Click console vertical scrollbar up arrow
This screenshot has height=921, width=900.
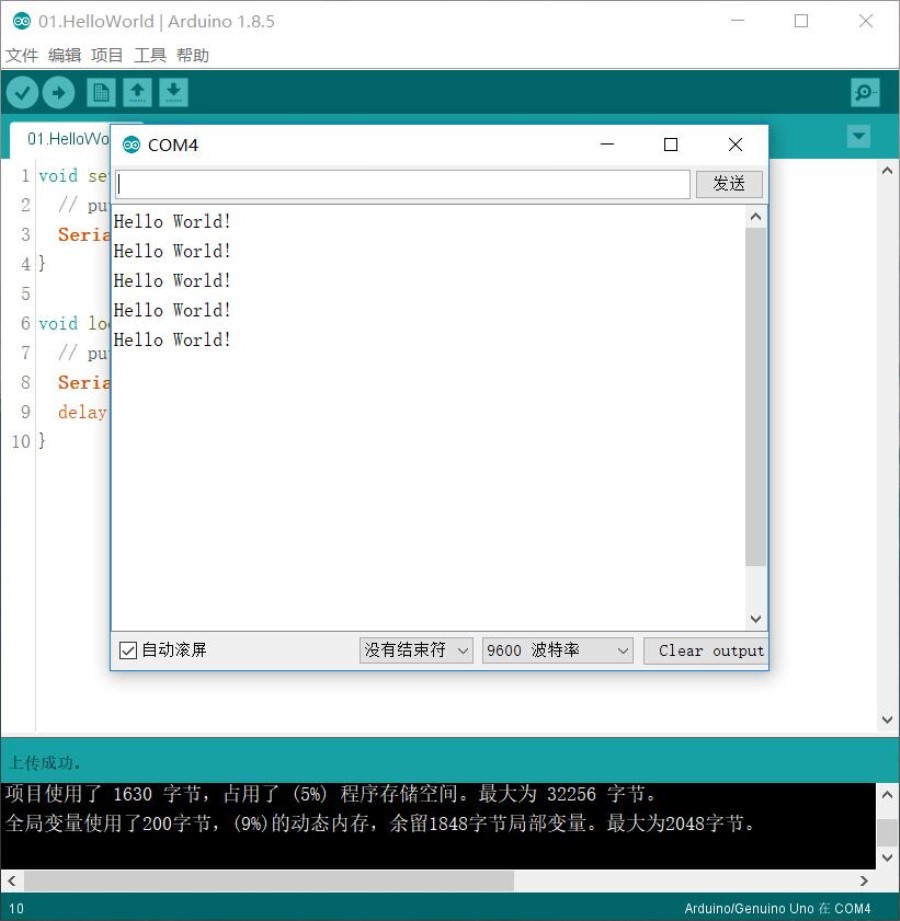pos(887,795)
